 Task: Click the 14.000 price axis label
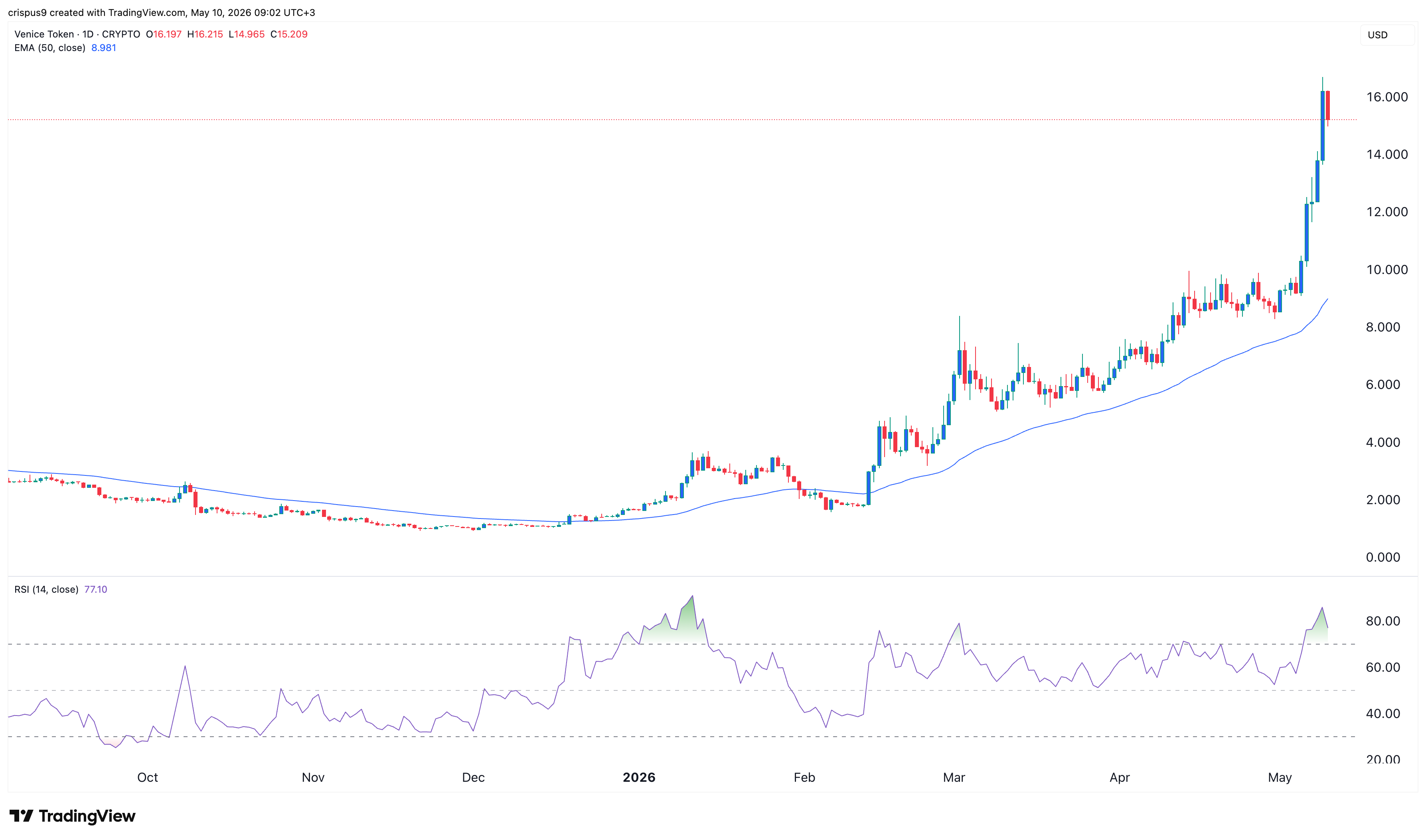1387,154
